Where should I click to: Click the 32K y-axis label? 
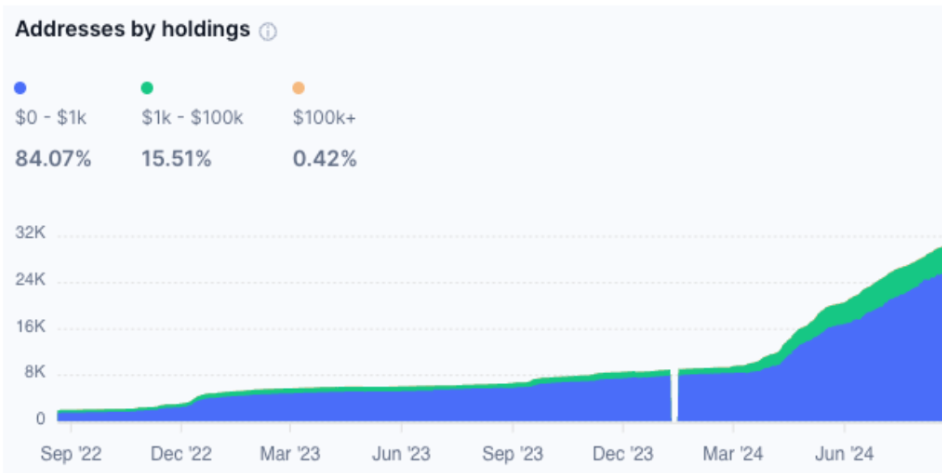pos(30,233)
